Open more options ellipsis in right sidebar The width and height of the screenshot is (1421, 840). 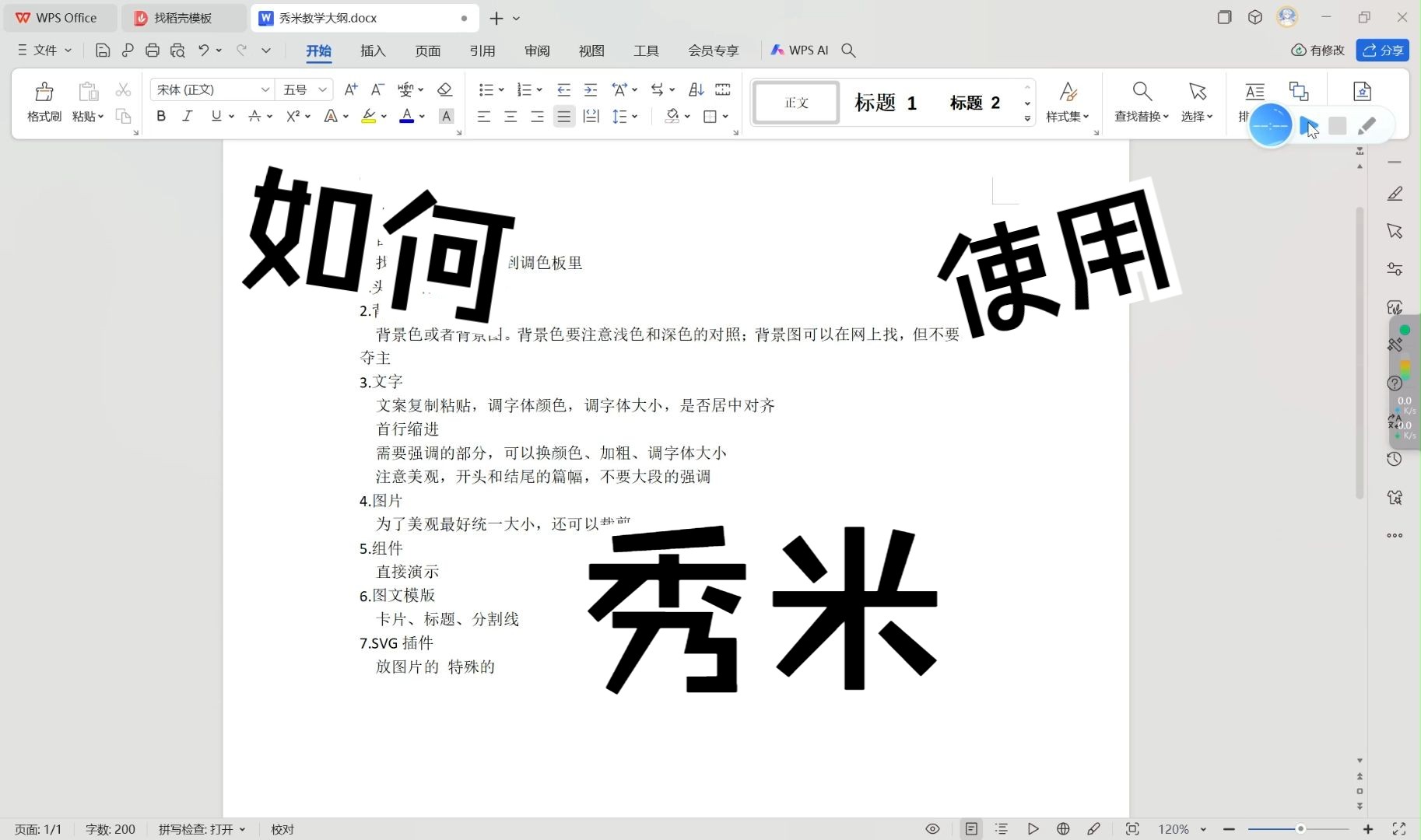[1395, 535]
